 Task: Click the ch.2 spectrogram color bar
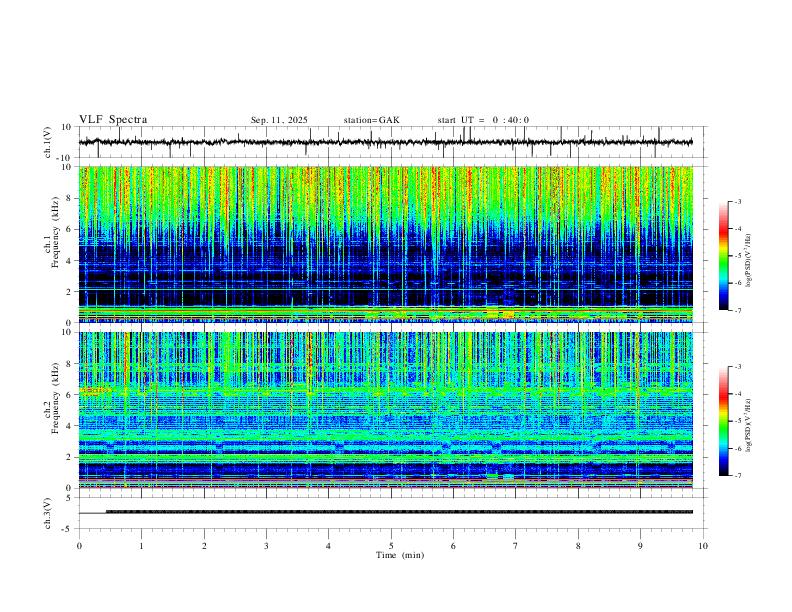[724, 421]
